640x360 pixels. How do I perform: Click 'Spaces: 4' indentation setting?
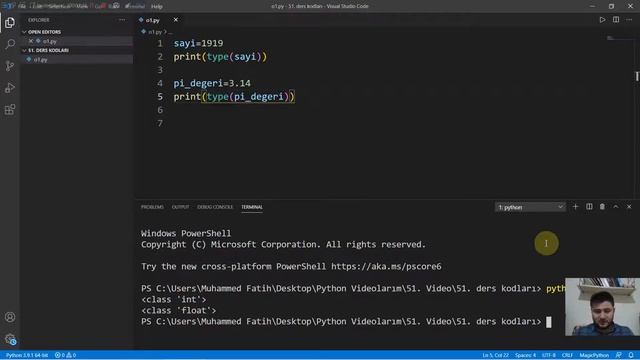pos(525,355)
